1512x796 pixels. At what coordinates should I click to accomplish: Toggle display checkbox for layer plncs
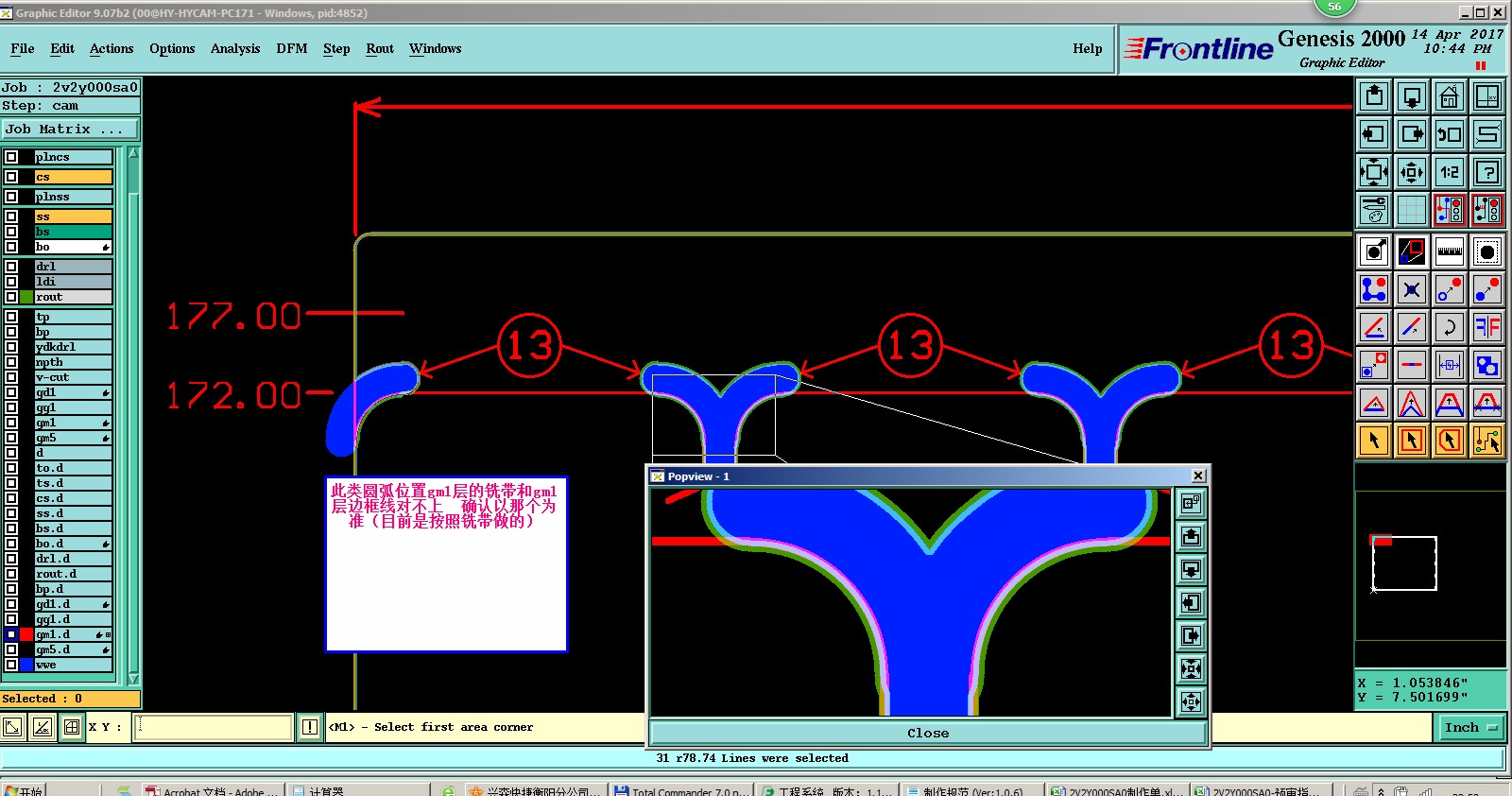point(11,157)
